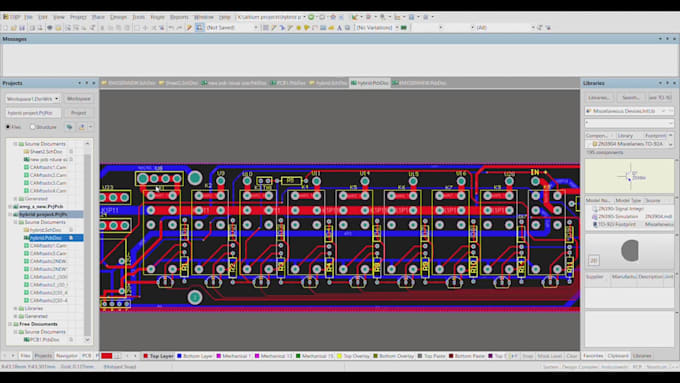The height and width of the screenshot is (383, 680).
Task: Click the Projects panel vertical scrollbar
Action: point(87,241)
